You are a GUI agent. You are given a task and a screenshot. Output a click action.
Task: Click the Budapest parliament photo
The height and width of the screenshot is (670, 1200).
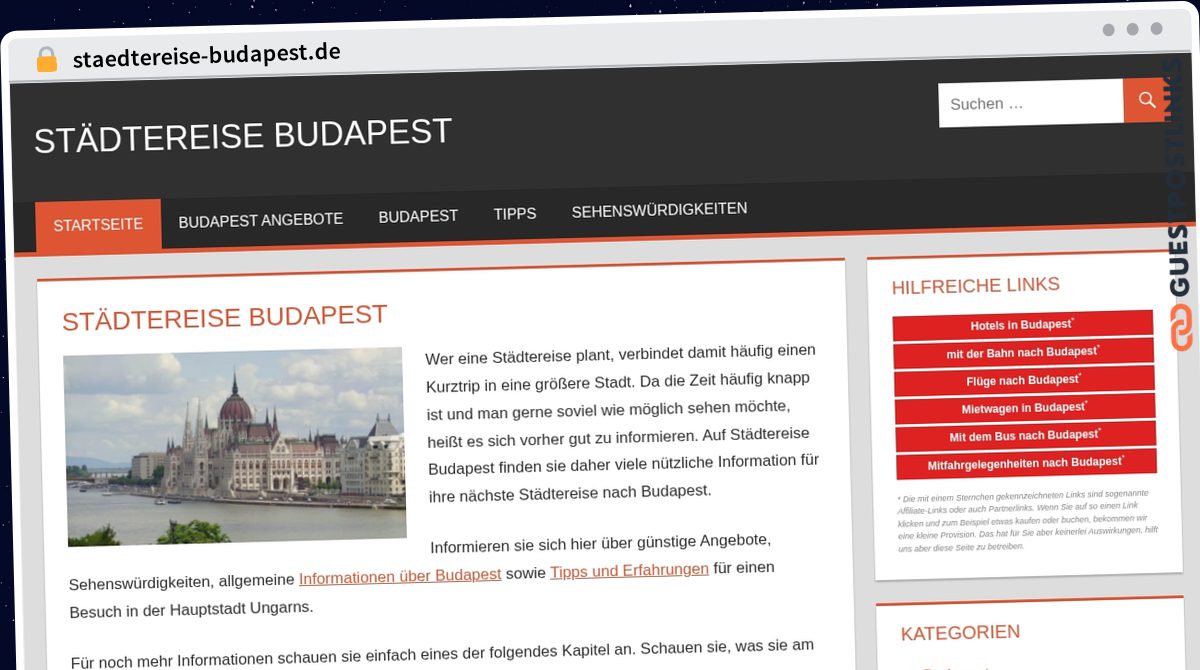235,446
